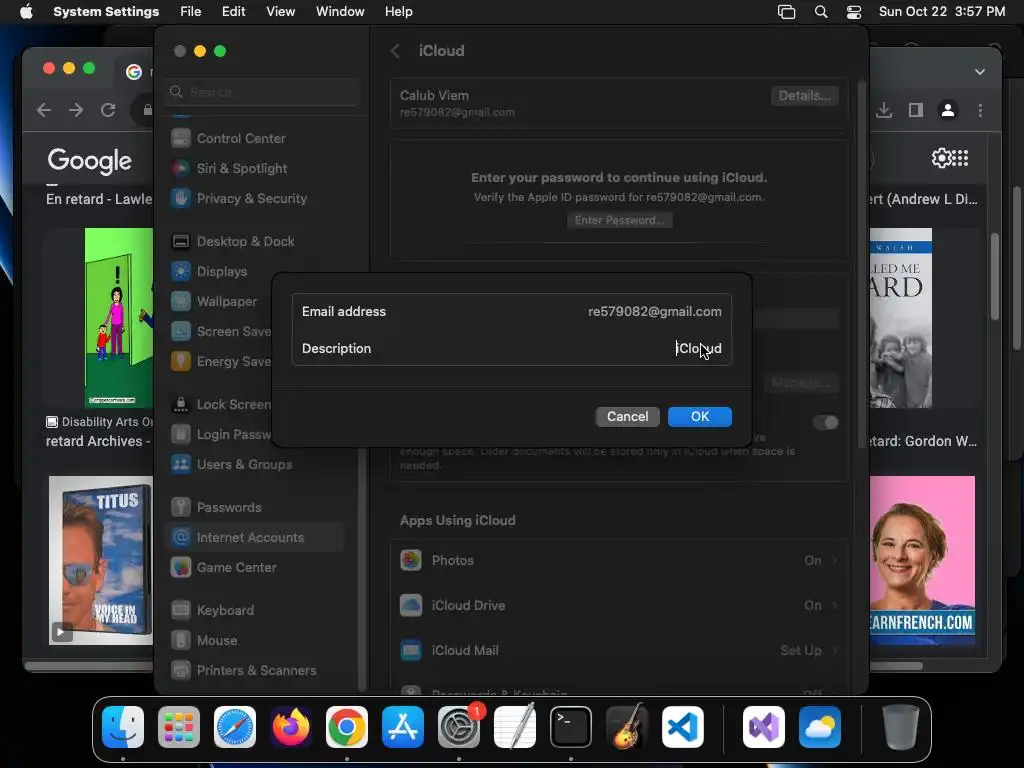This screenshot has height=768, width=1024.
Task: Open Launchpad from the Dock
Action: pos(179,727)
